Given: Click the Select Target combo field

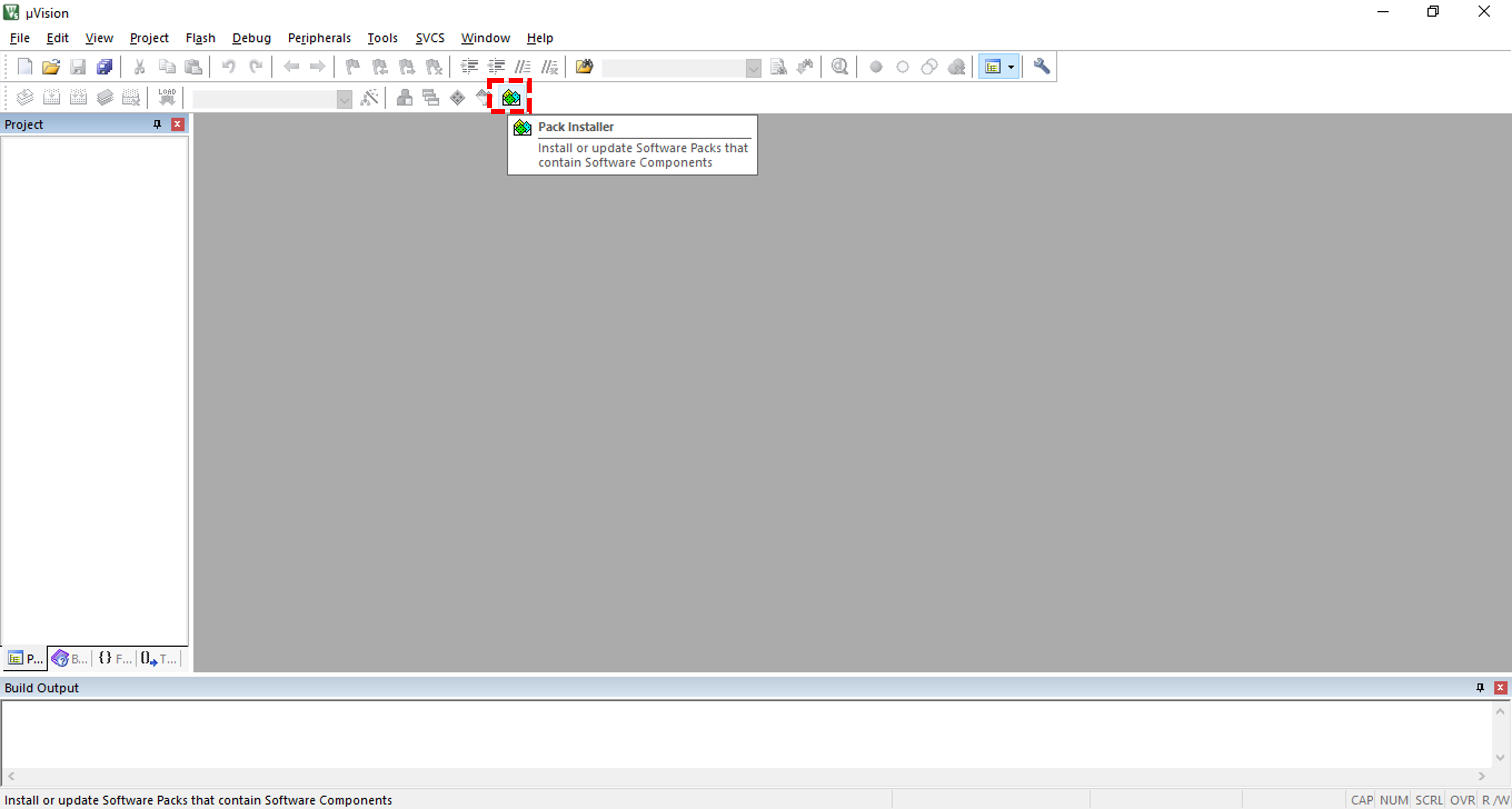Looking at the screenshot, I should [x=264, y=99].
